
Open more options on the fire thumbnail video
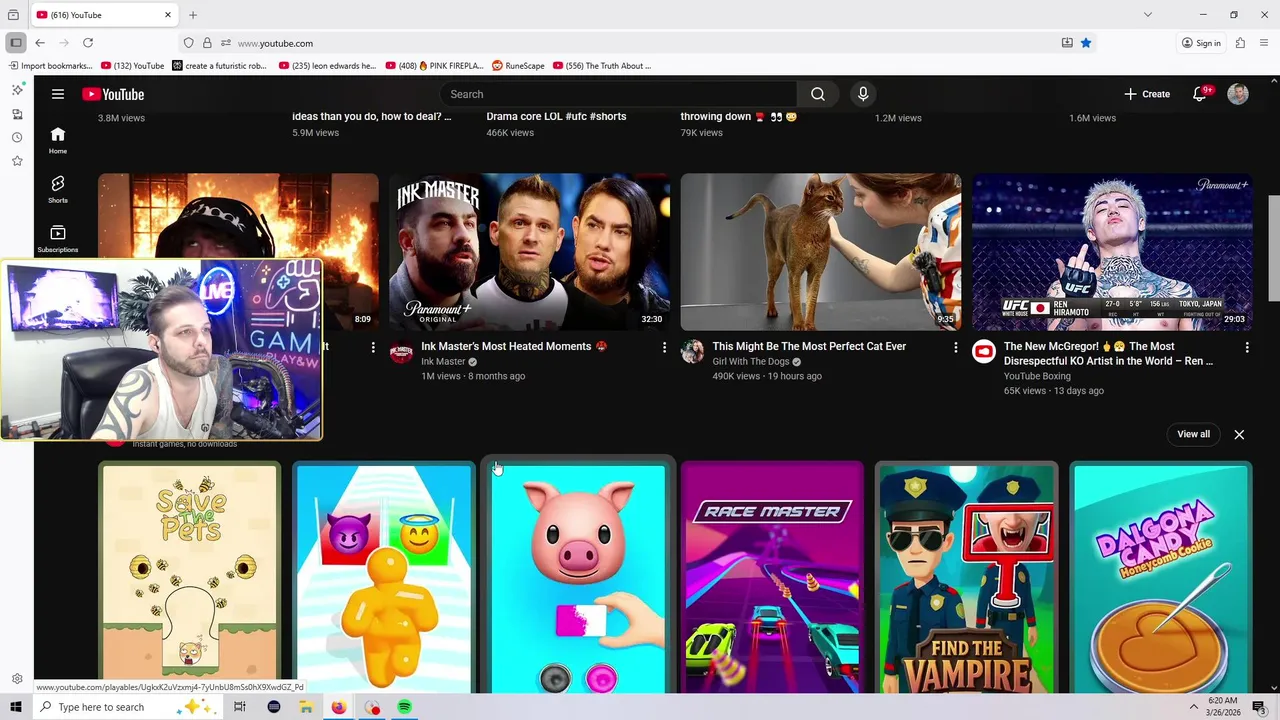click(373, 347)
